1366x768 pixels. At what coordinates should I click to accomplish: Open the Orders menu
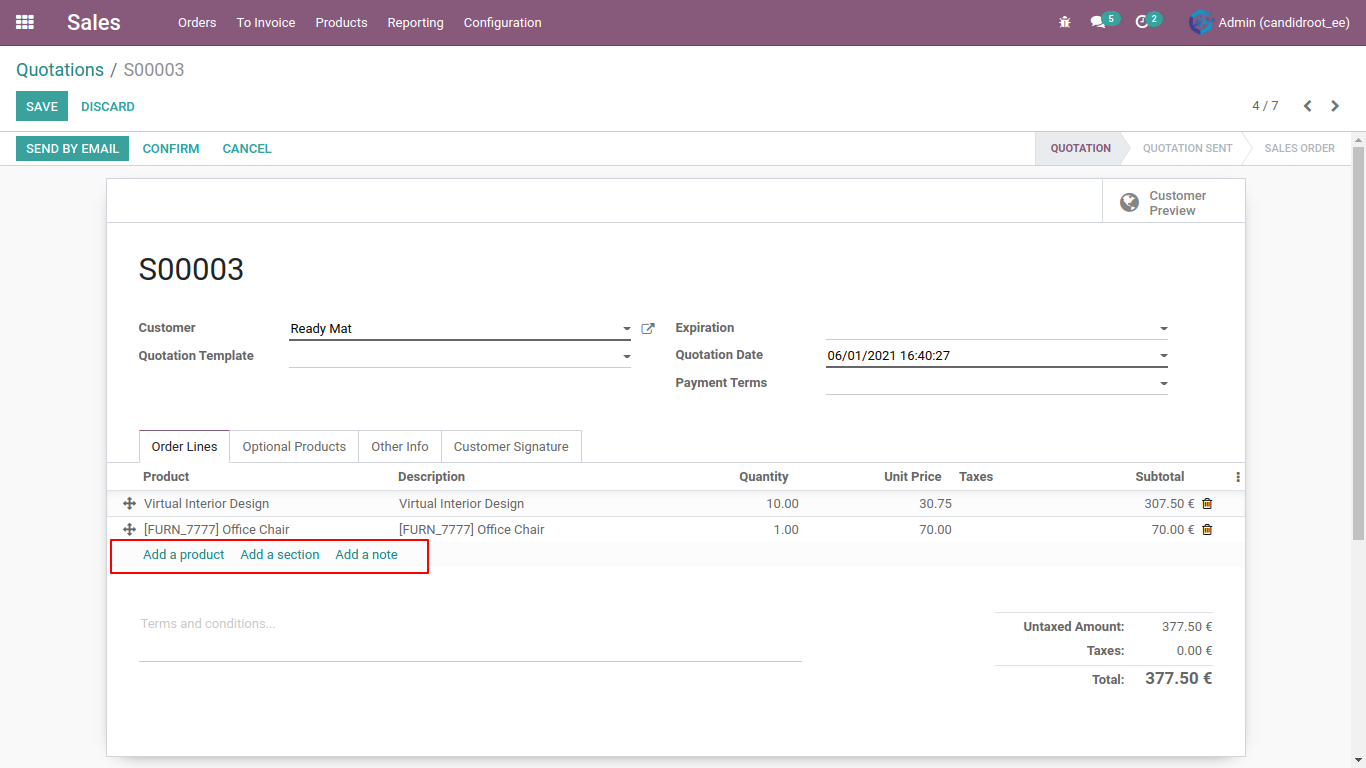point(197,22)
